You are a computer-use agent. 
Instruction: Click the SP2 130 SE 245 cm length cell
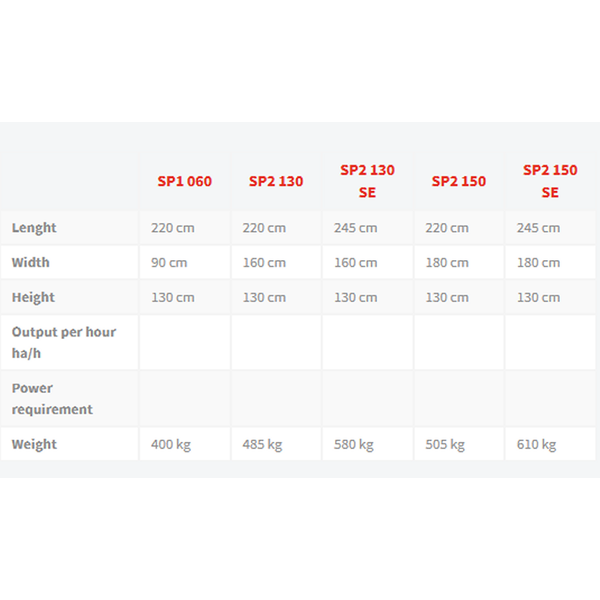[x=367, y=228]
